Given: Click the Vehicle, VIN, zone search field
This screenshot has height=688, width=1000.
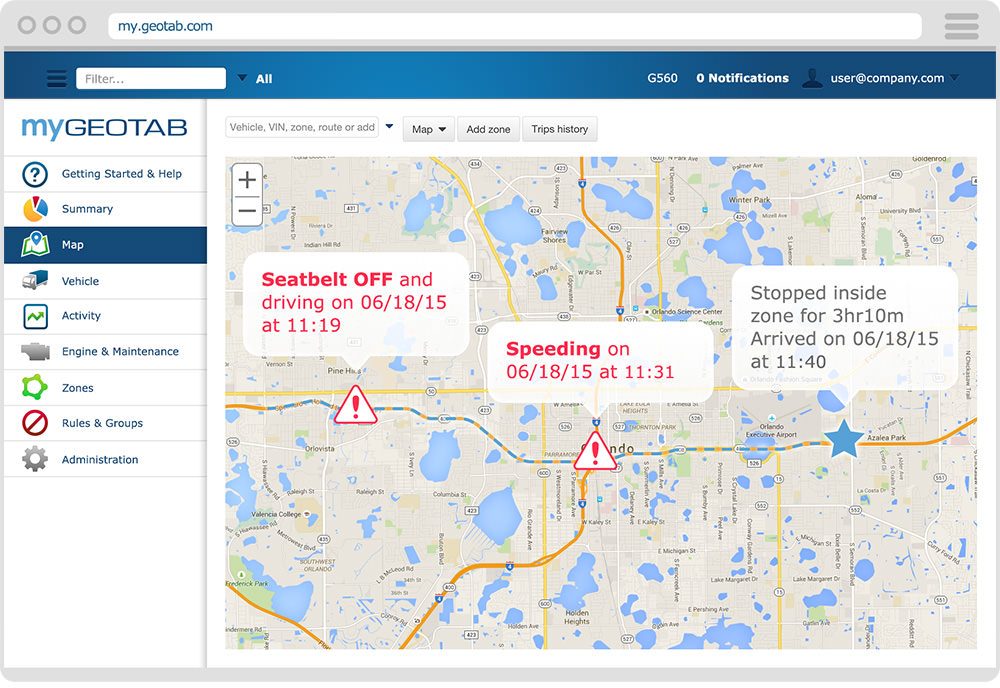Looking at the screenshot, I should click(302, 127).
